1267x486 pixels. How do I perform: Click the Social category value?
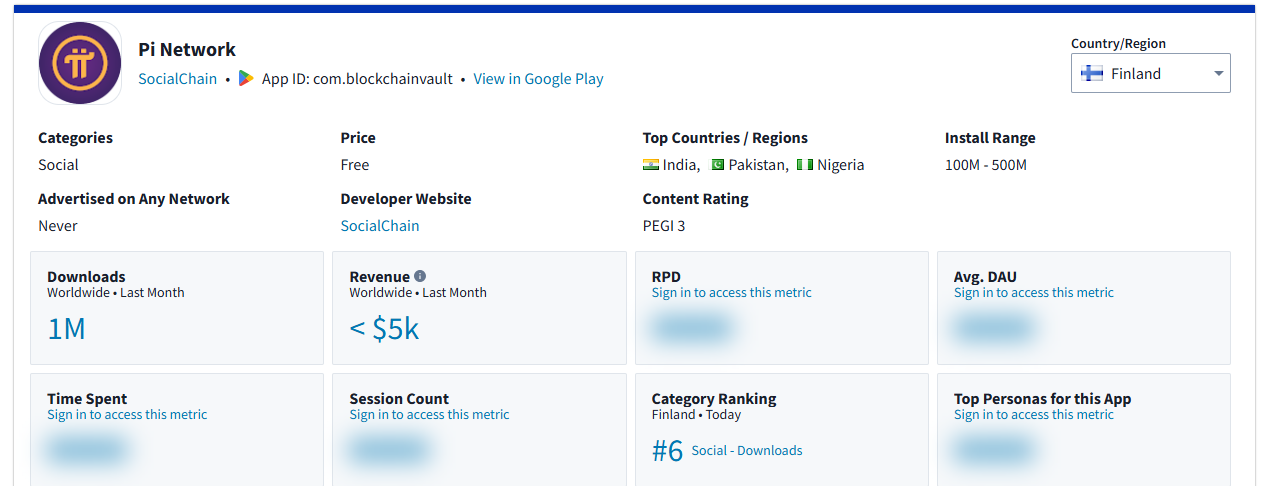tap(58, 165)
